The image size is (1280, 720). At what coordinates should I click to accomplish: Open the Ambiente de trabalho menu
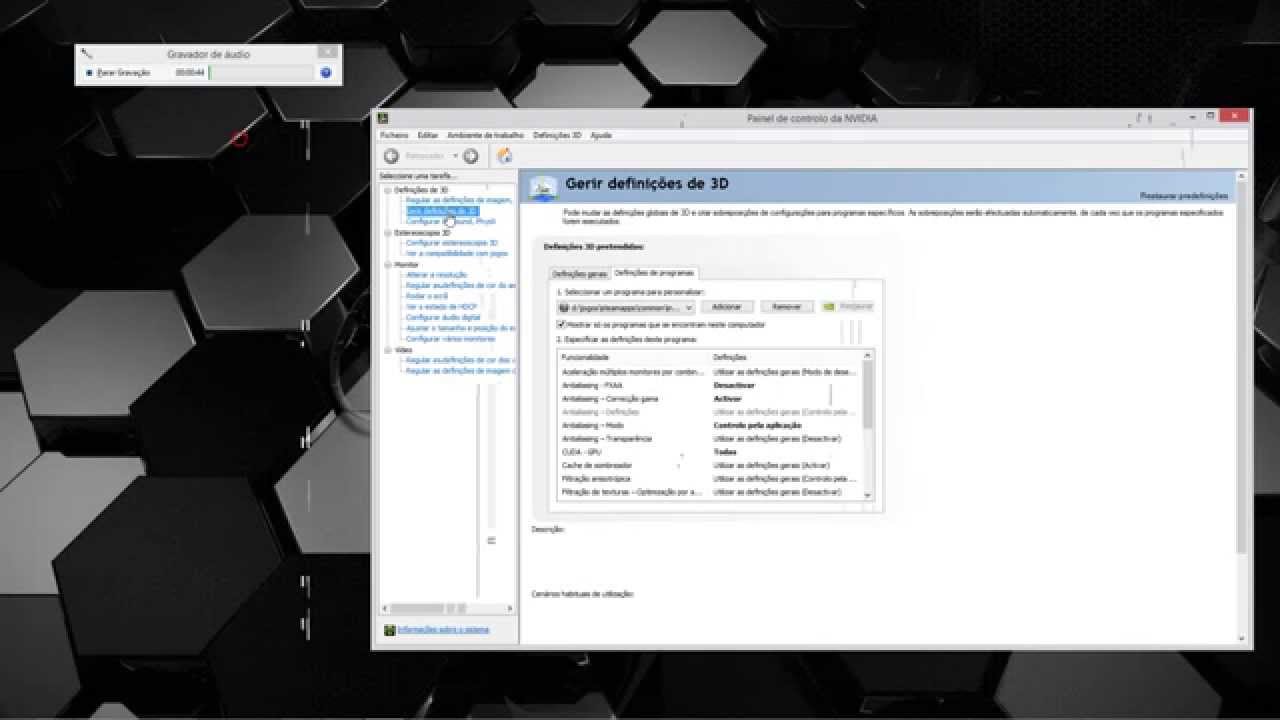click(x=486, y=135)
